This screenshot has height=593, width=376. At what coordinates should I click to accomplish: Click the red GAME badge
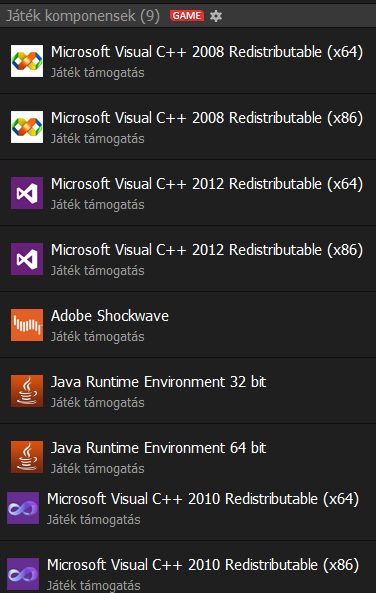[x=187, y=16]
